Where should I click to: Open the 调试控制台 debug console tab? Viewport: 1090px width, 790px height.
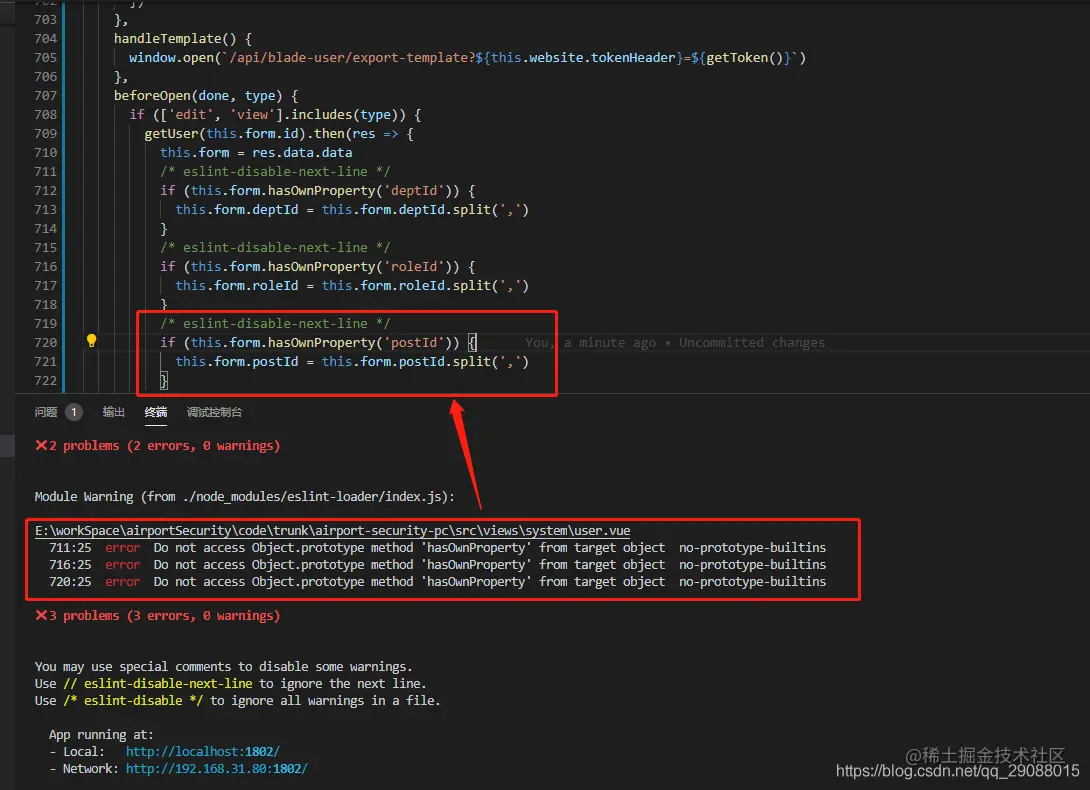pos(214,412)
